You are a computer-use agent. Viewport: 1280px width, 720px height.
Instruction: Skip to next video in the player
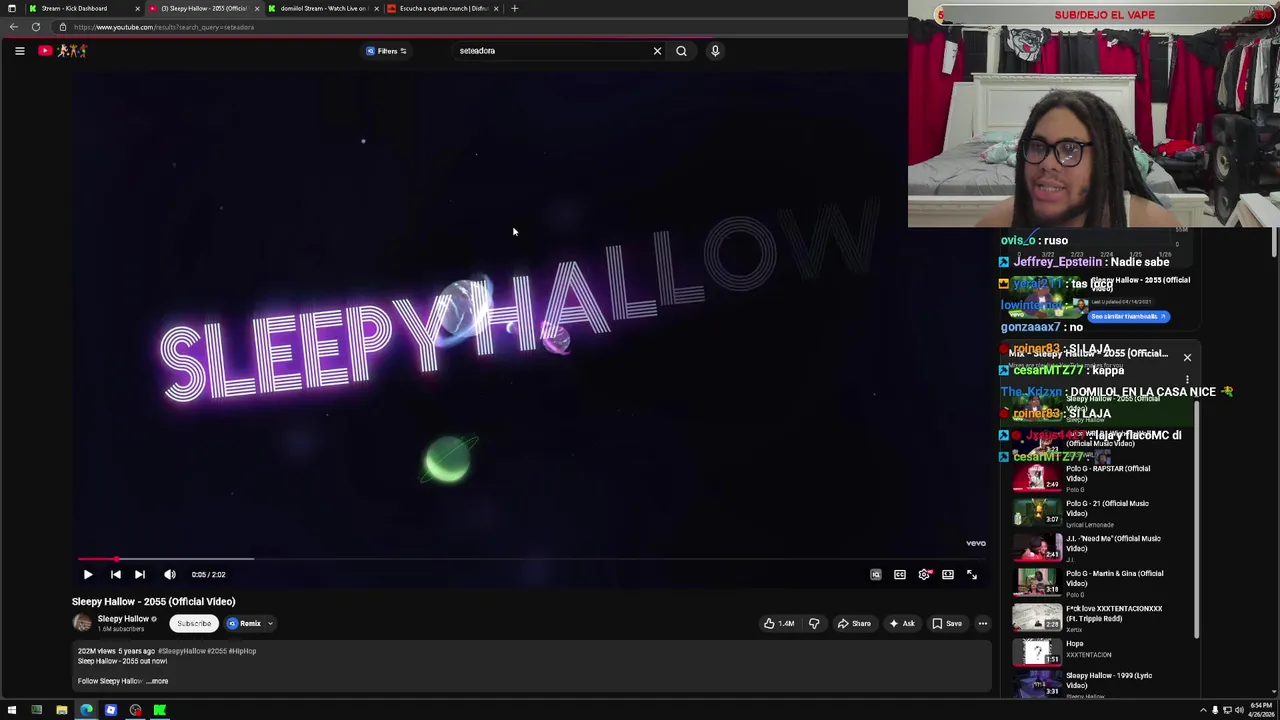point(140,575)
